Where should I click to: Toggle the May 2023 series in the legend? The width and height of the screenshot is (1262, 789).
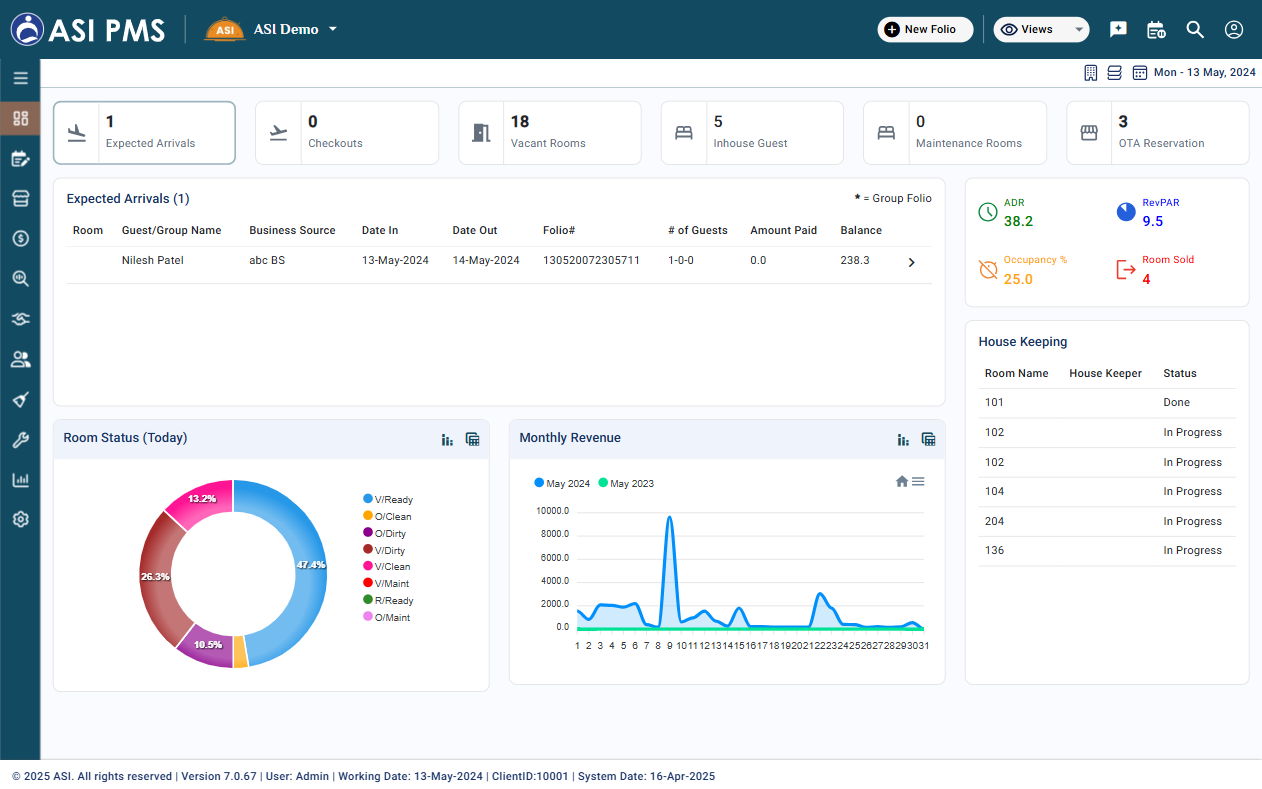pyautogui.click(x=626, y=483)
